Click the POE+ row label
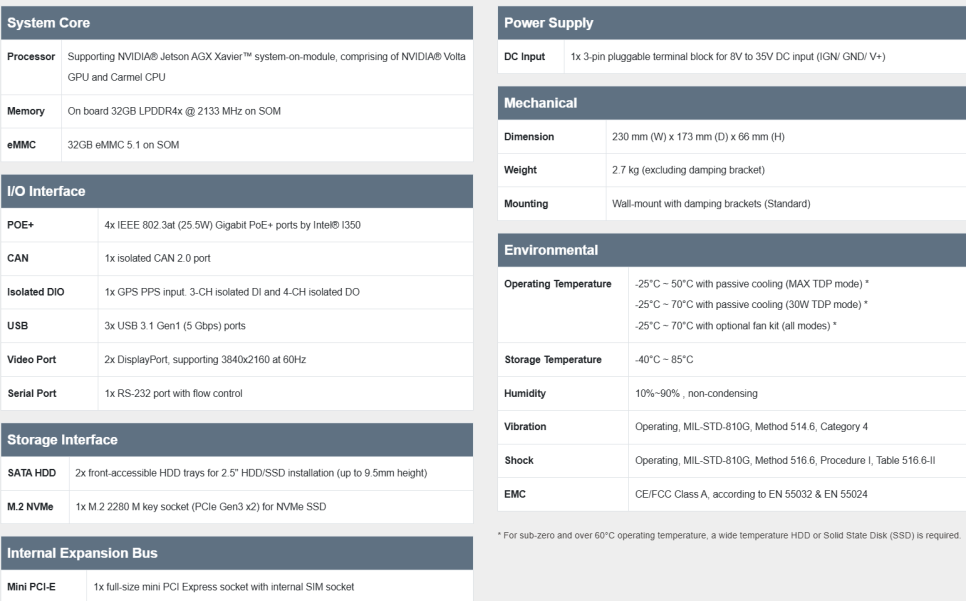966x601 pixels. [21, 225]
